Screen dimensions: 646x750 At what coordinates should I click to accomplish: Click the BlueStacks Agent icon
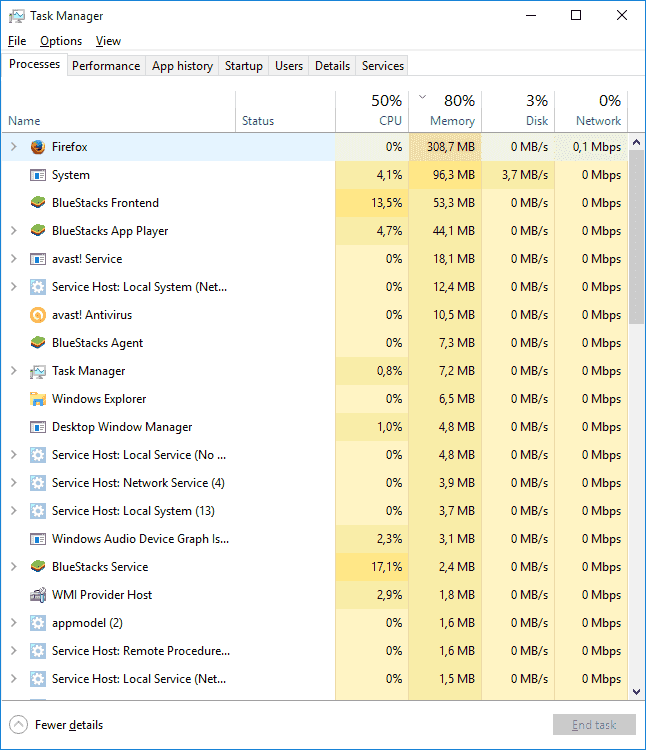tap(38, 343)
